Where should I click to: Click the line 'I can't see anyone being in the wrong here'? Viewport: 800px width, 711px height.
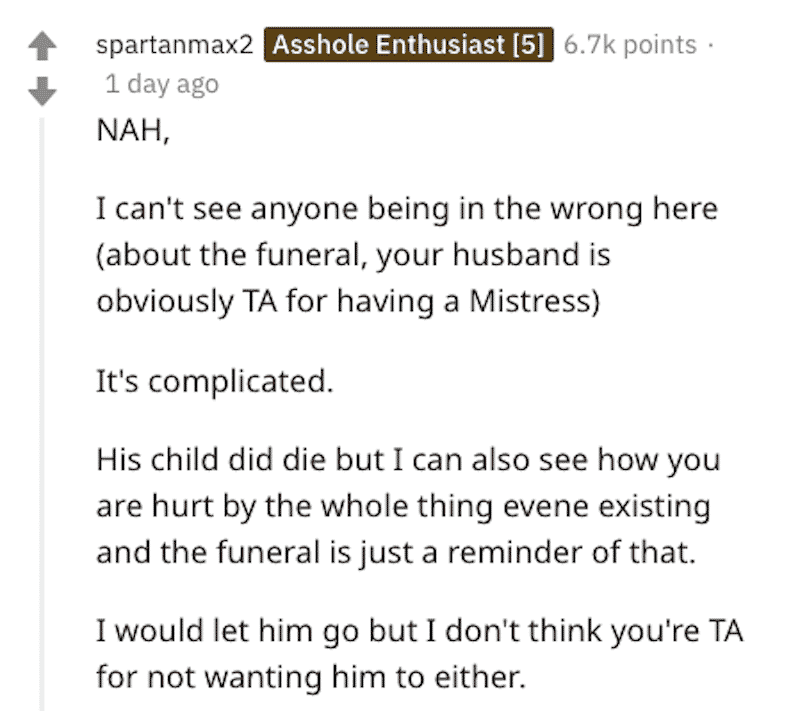[407, 209]
